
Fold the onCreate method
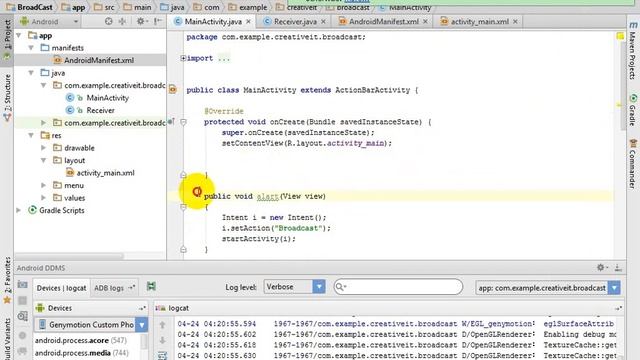(183, 122)
